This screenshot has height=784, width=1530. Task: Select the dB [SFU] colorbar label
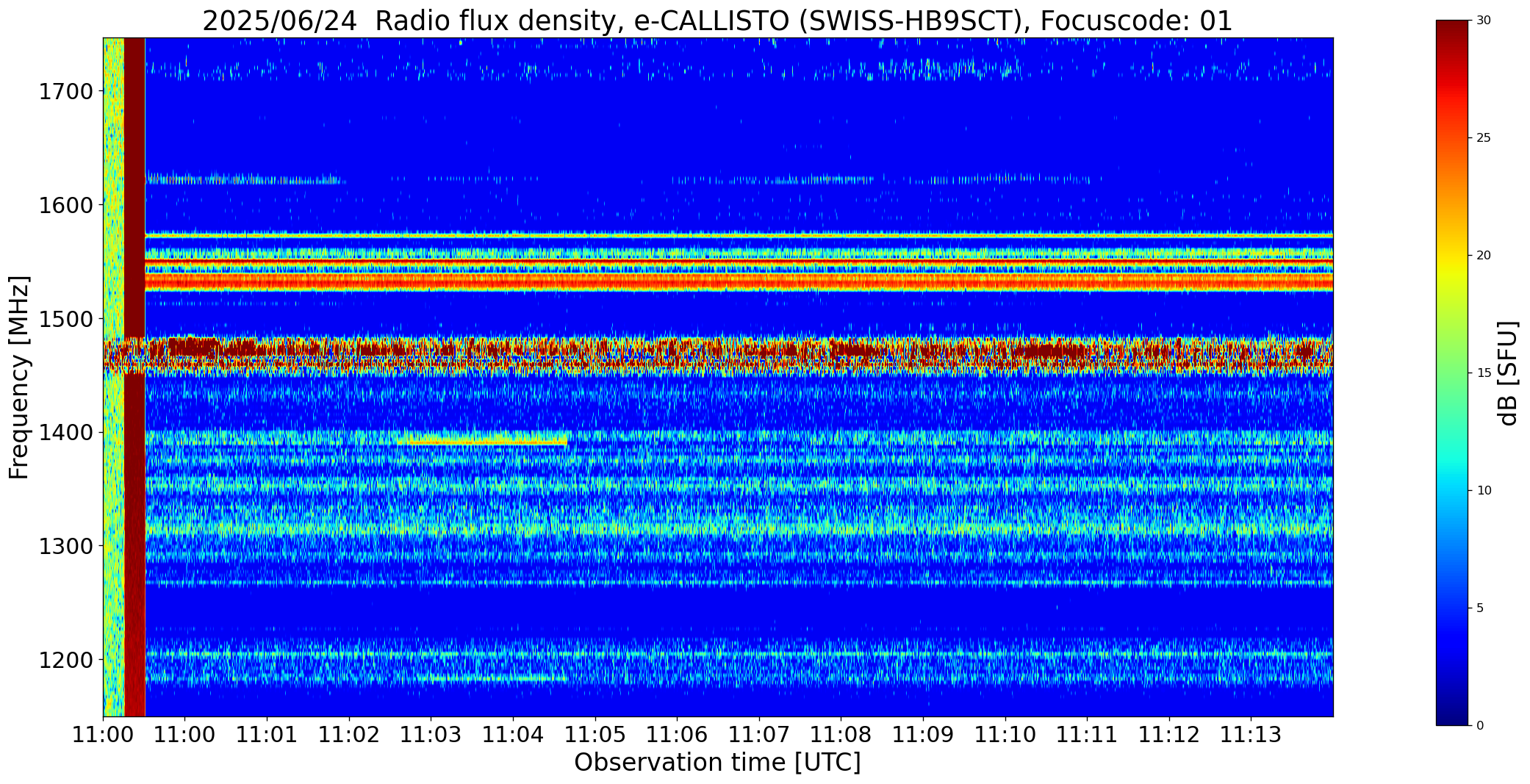coord(1508,373)
